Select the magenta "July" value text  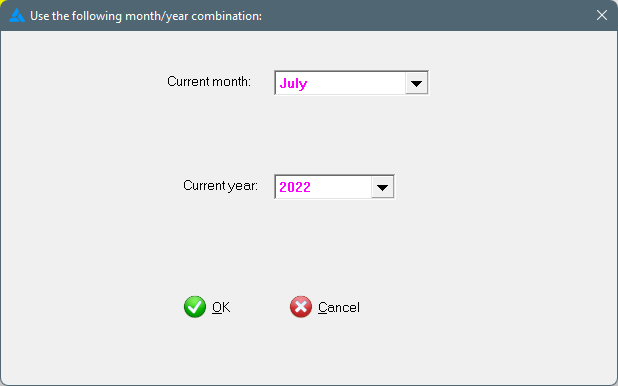click(x=293, y=84)
